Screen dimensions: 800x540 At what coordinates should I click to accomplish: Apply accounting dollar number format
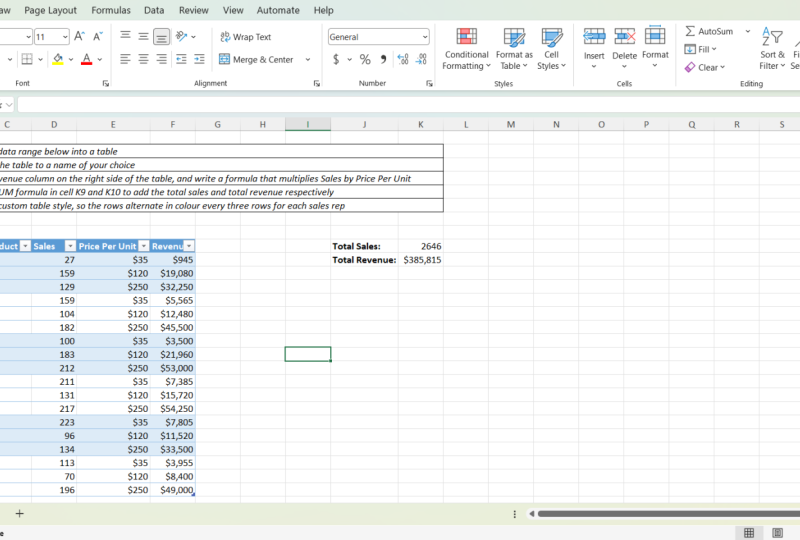pos(336,59)
